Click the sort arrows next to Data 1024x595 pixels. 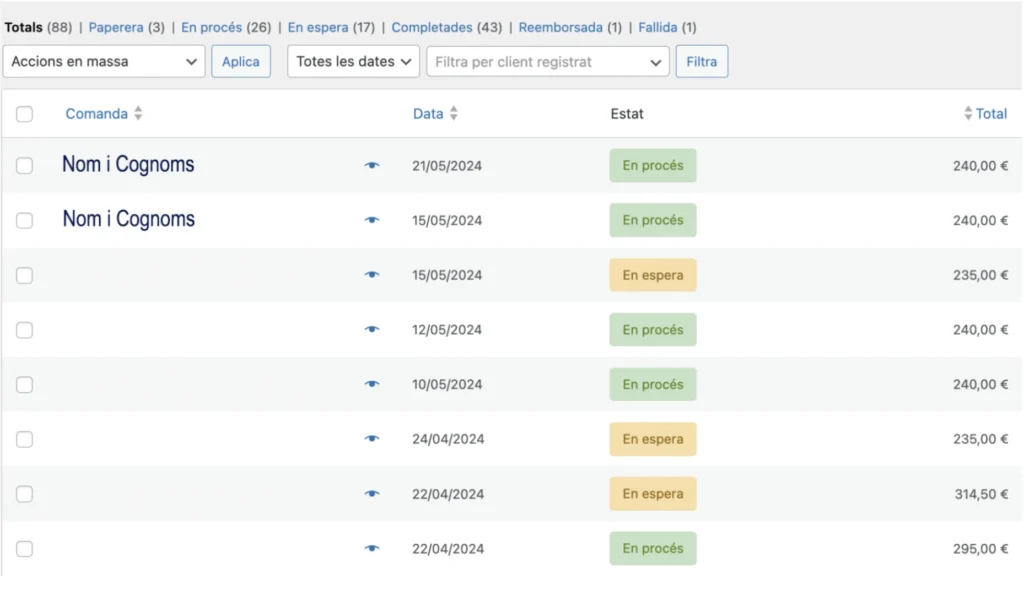click(453, 114)
